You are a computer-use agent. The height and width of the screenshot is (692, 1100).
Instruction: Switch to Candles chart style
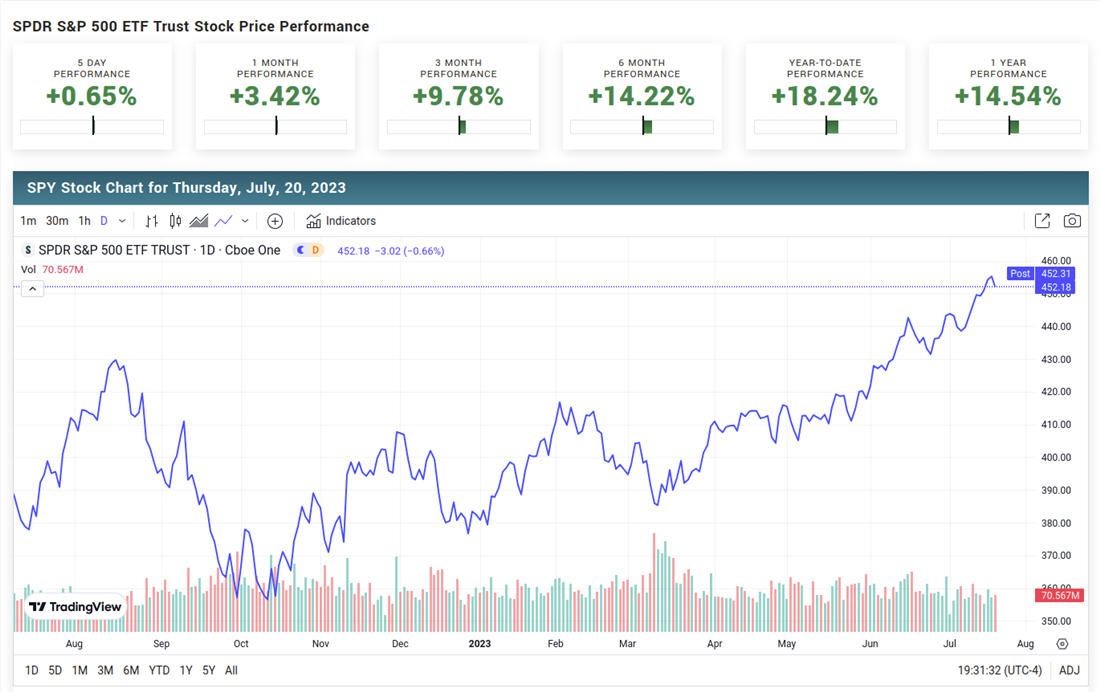click(175, 221)
